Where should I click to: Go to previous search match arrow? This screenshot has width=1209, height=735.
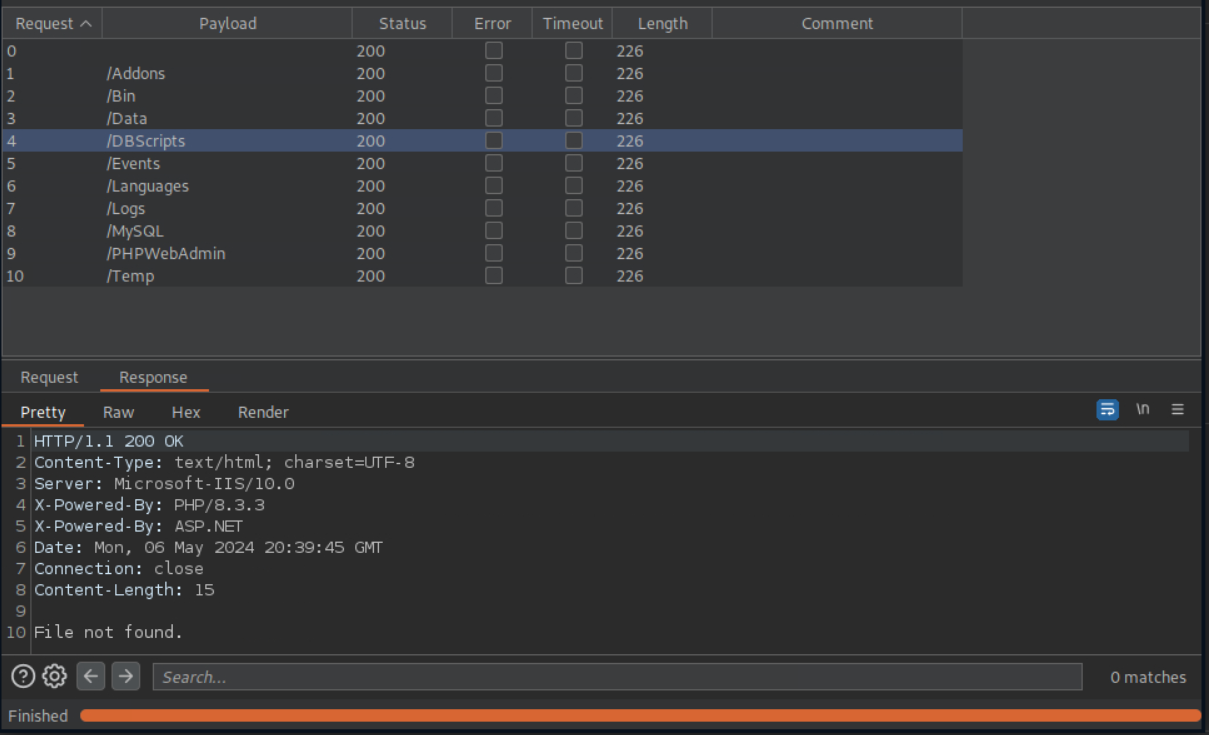(91, 677)
